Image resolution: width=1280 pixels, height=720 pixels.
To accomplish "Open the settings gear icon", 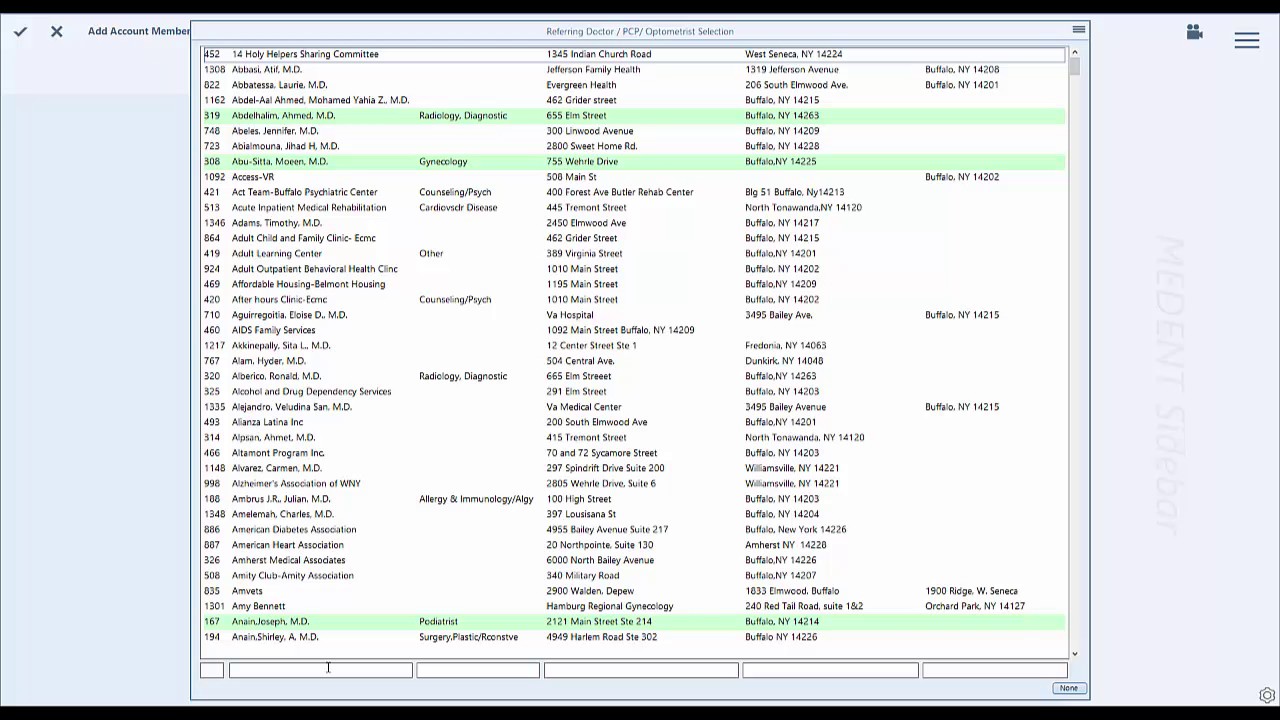I will (x=1267, y=695).
